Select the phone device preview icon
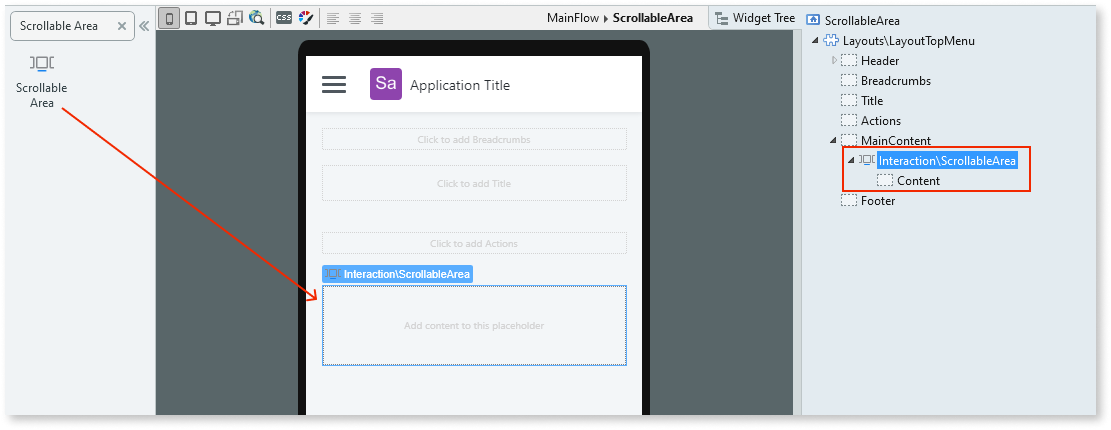The image size is (1111, 430). tap(168, 18)
